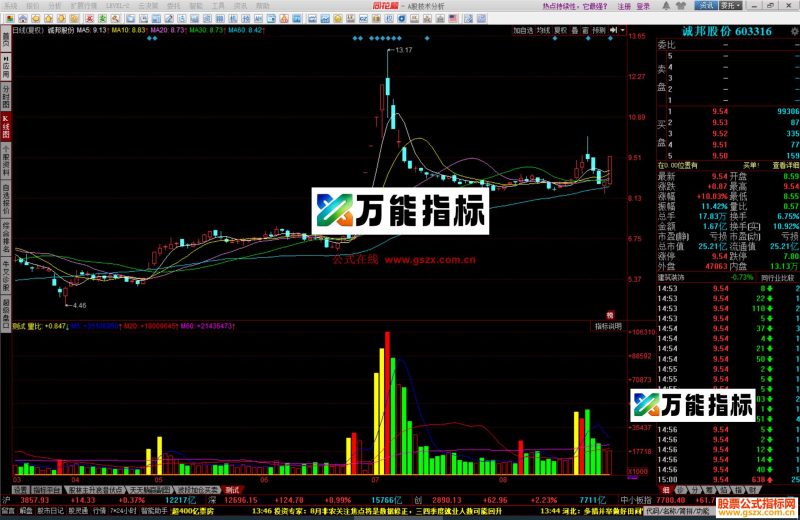
Task: Click 指标说明 button on volume panel
Action: point(608,326)
